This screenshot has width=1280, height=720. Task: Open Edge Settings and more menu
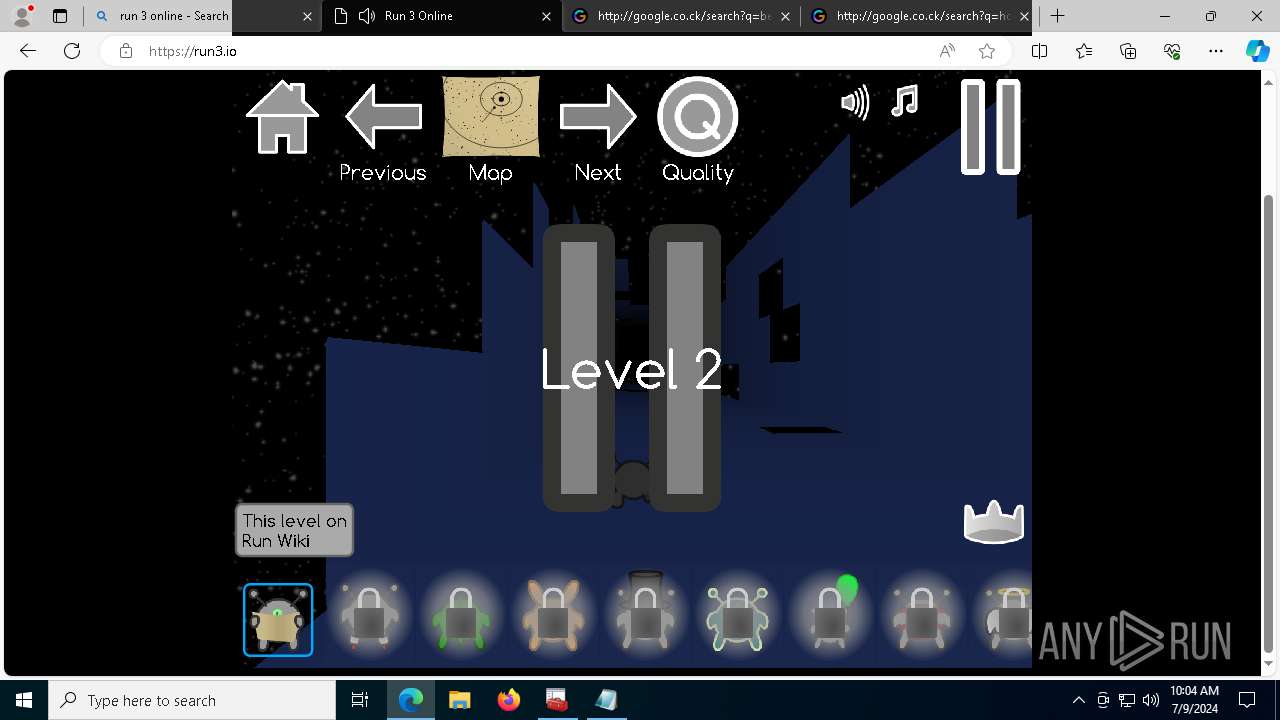click(1216, 51)
